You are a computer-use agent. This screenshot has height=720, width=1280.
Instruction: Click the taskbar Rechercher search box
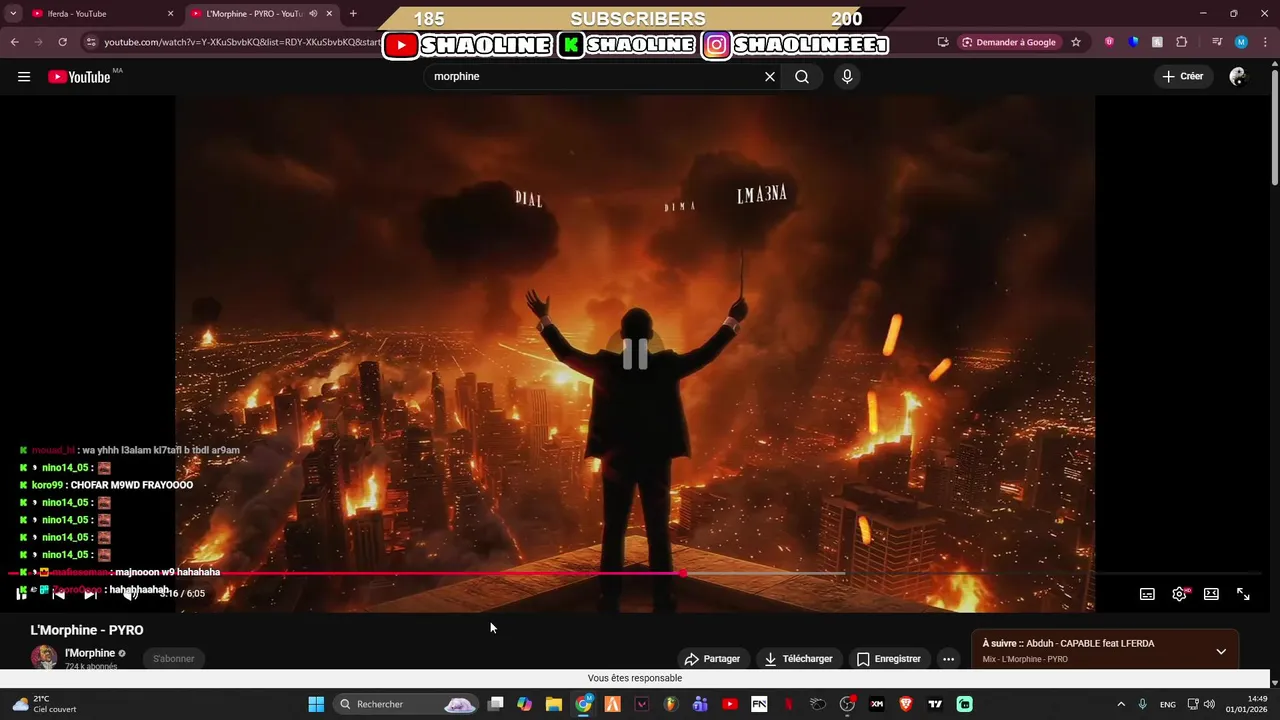point(405,704)
